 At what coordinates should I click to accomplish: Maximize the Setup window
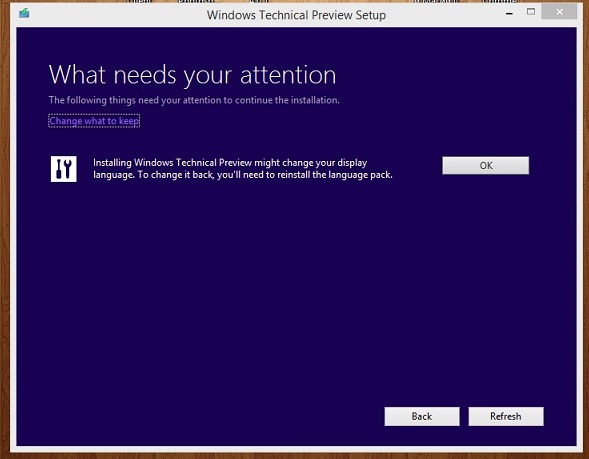click(531, 12)
